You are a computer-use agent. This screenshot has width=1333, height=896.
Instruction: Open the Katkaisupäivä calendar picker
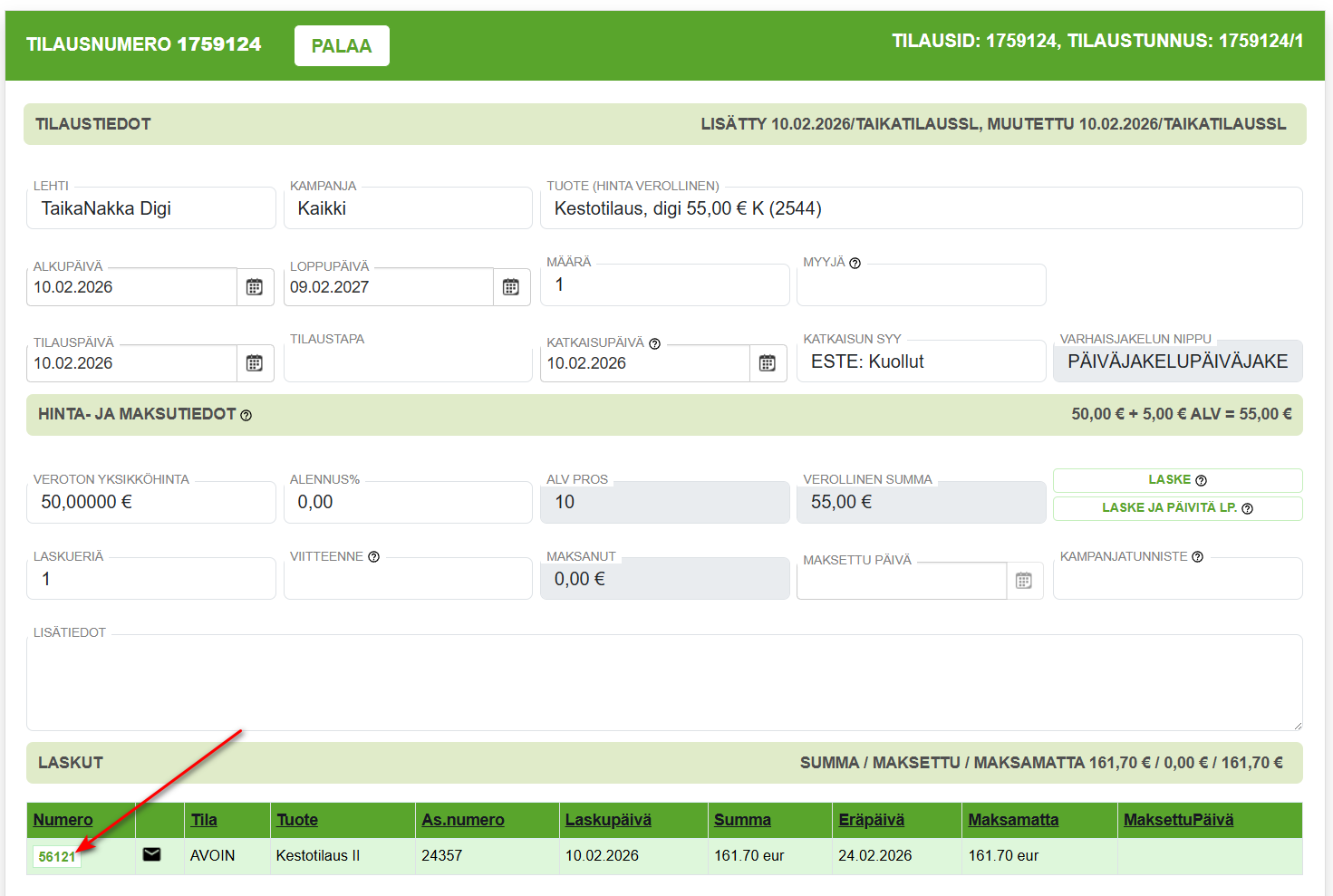point(768,363)
